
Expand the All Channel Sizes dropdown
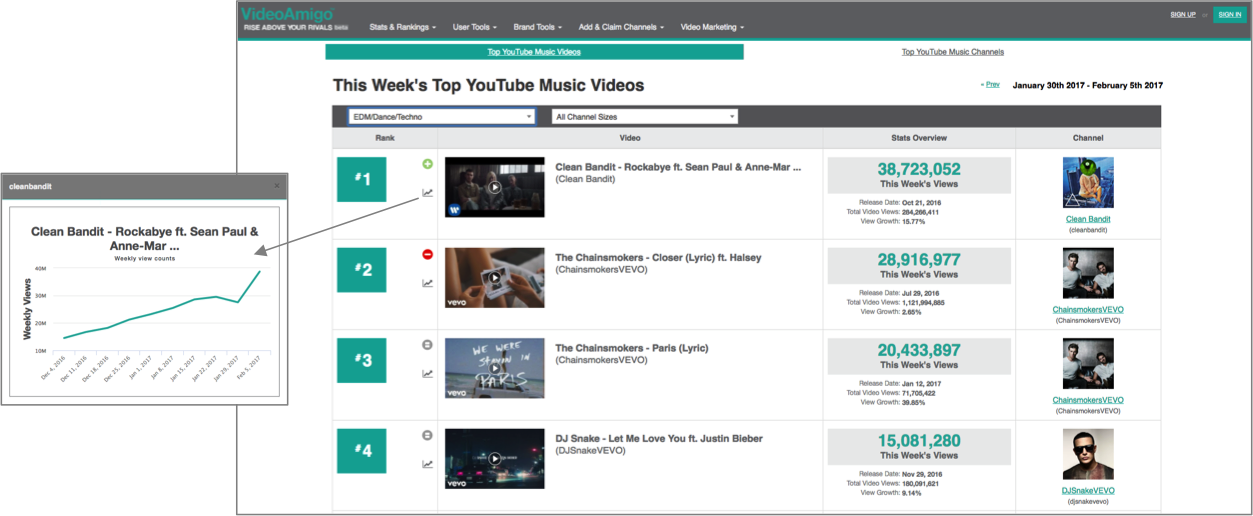point(645,117)
